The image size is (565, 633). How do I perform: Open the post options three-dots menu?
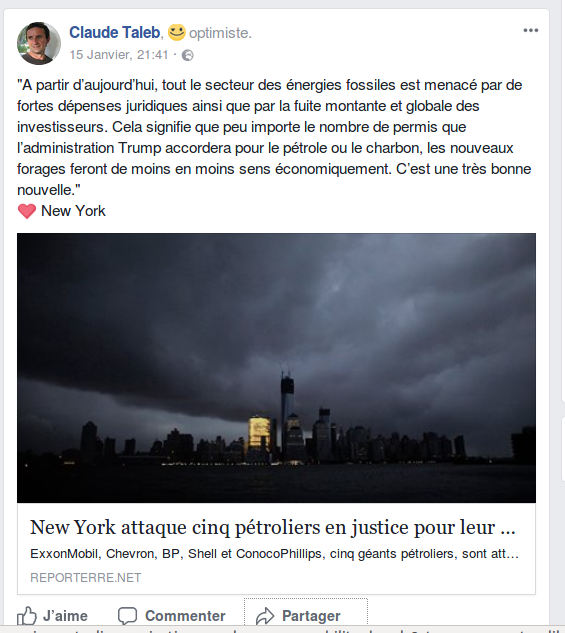pyautogui.click(x=531, y=30)
